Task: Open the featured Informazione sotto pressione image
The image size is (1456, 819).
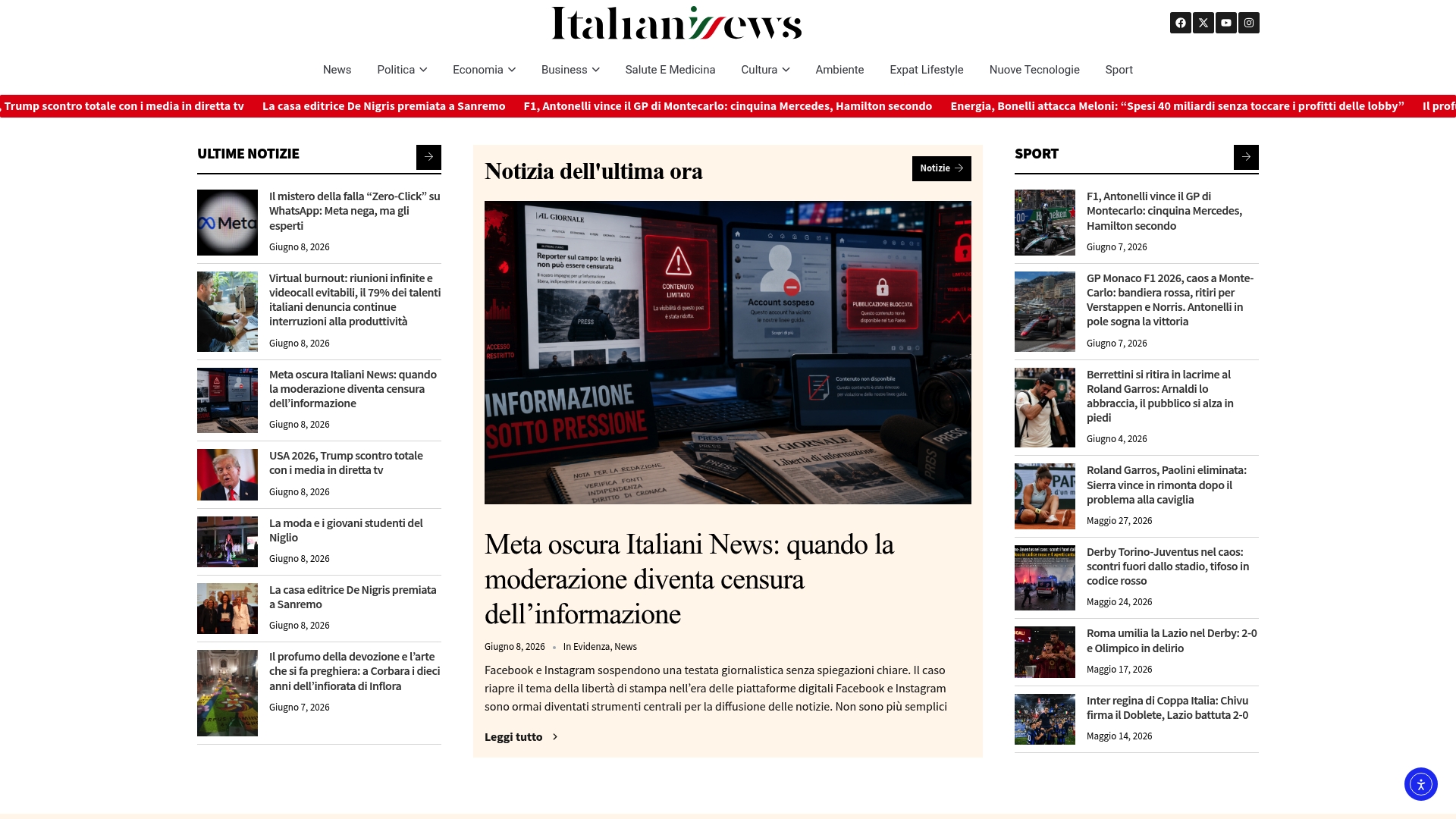Action: coord(728,353)
